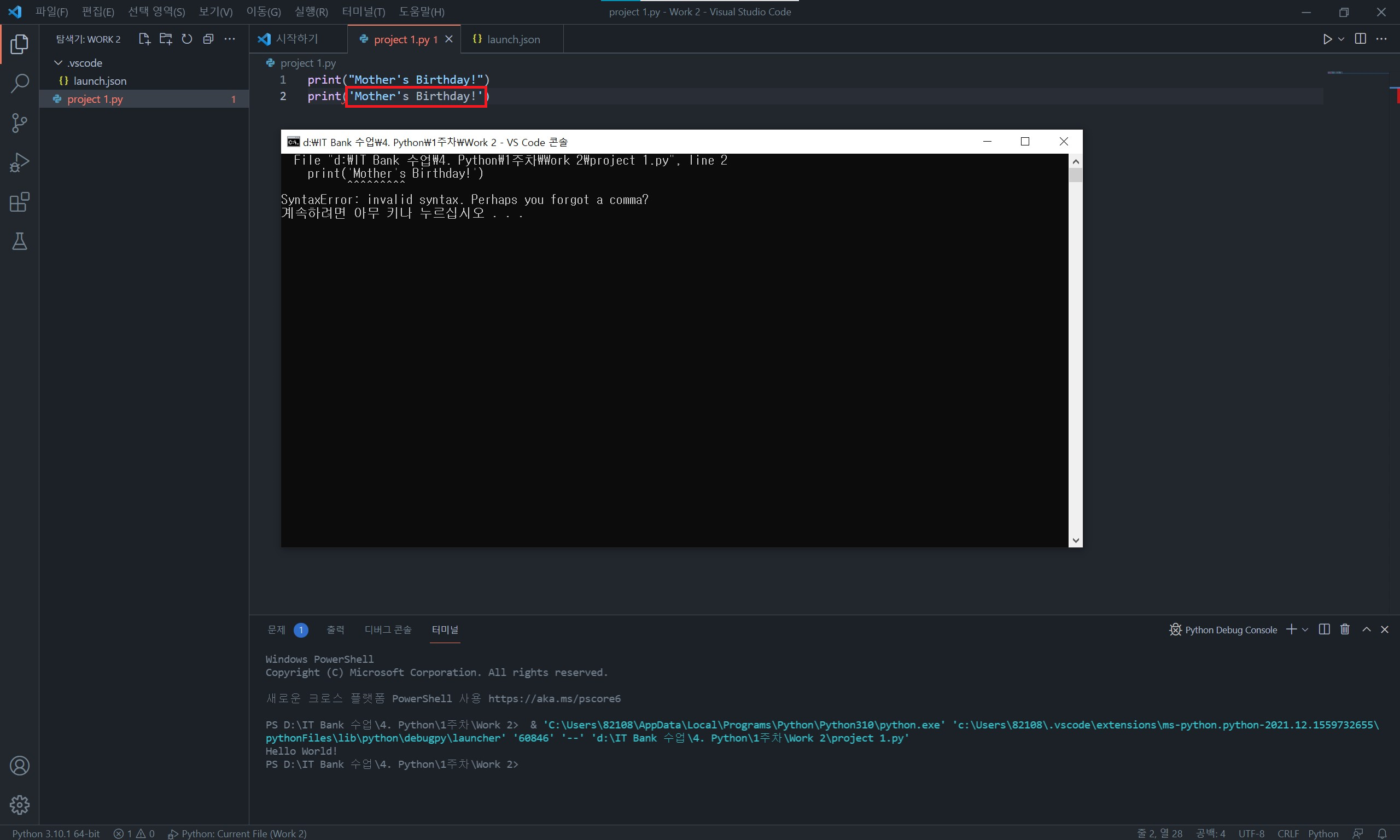Image resolution: width=1400 pixels, height=840 pixels.
Task: Switch to the 문제 problems panel tab
Action: click(276, 629)
